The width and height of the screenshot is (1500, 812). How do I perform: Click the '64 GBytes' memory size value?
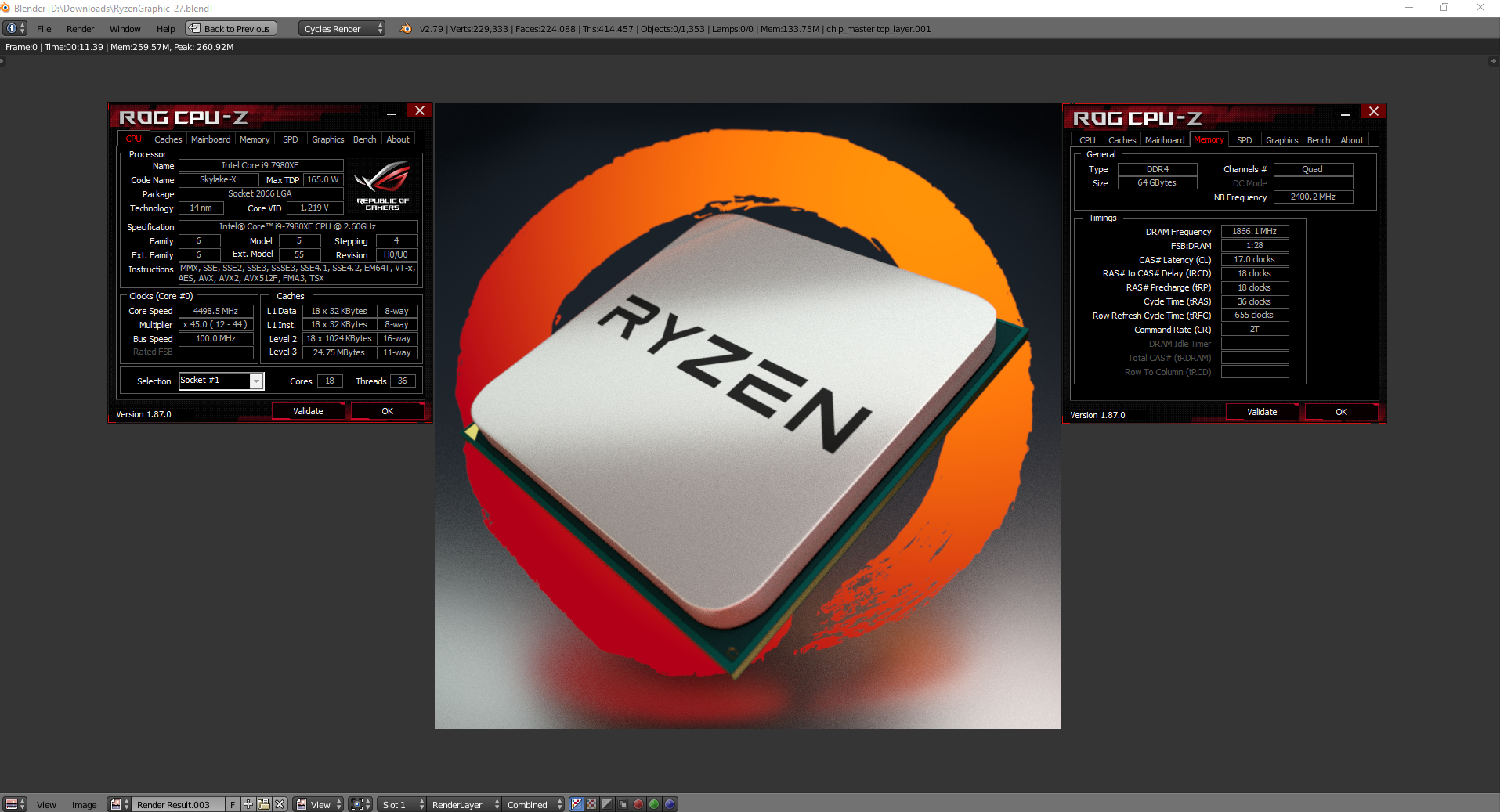(1157, 182)
